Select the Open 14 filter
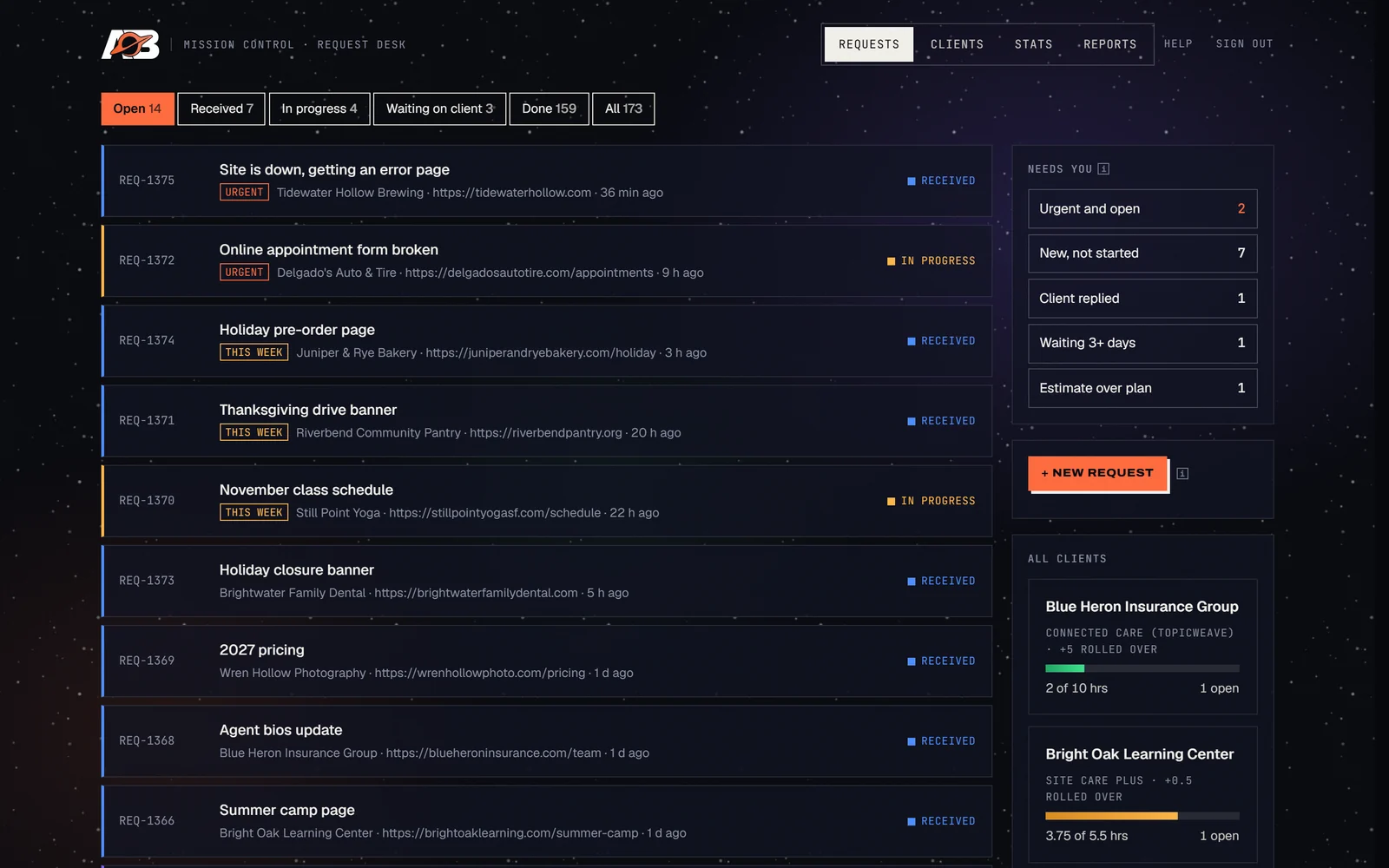This screenshot has width=1389, height=868. point(137,108)
